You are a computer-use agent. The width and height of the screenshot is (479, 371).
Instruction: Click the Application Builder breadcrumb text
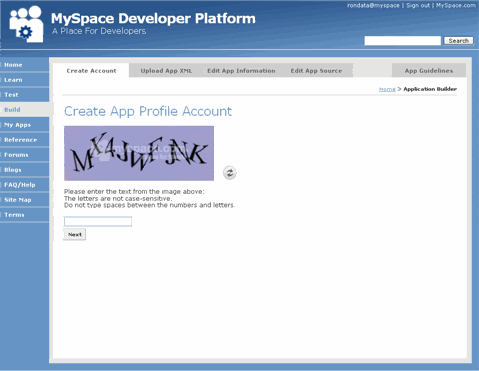[x=430, y=89]
